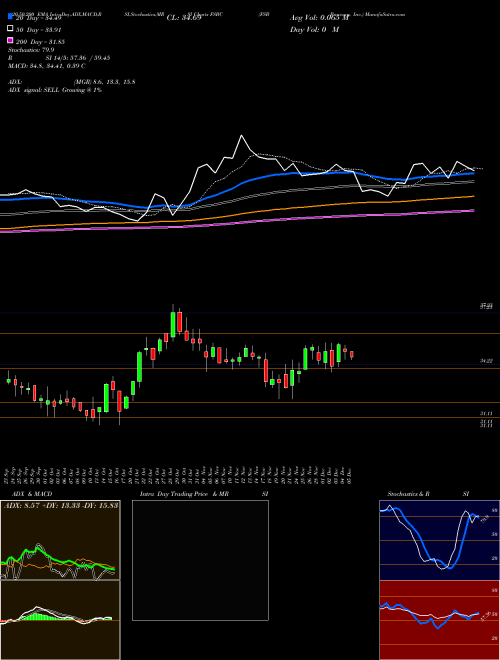Click the 'Intra Day Trading Price & MRSI' title

click(x=204, y=494)
